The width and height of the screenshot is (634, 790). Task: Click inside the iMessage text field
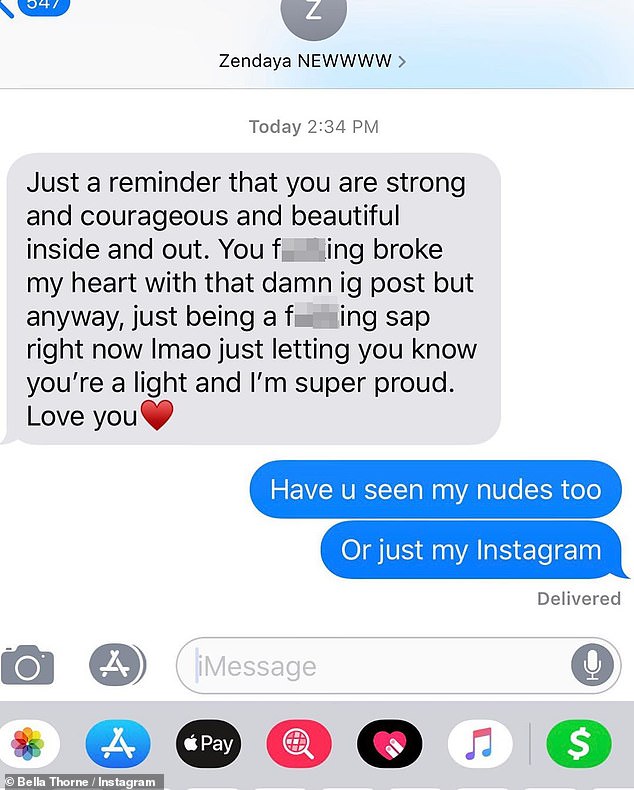click(373, 666)
